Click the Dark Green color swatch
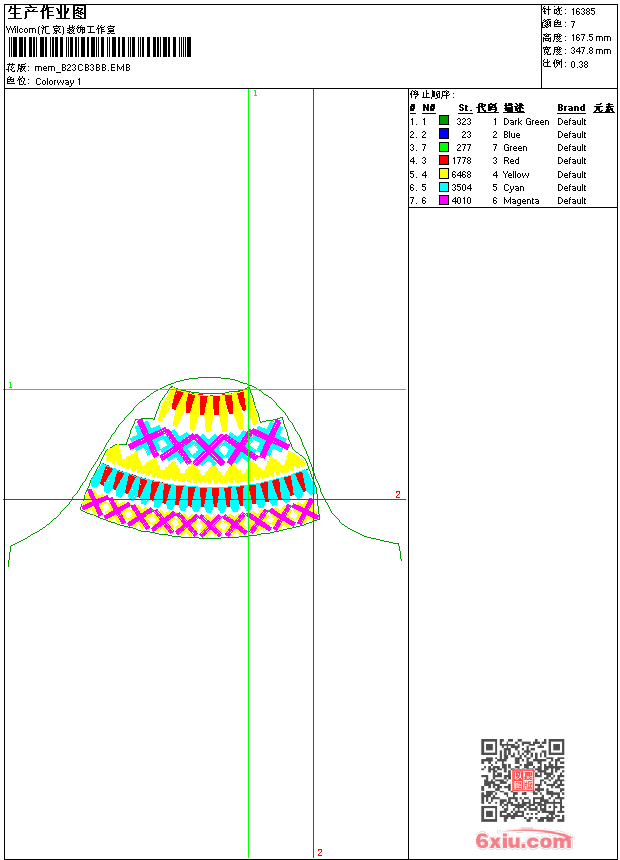Screen dimensions: 620x860 [x=444, y=121]
